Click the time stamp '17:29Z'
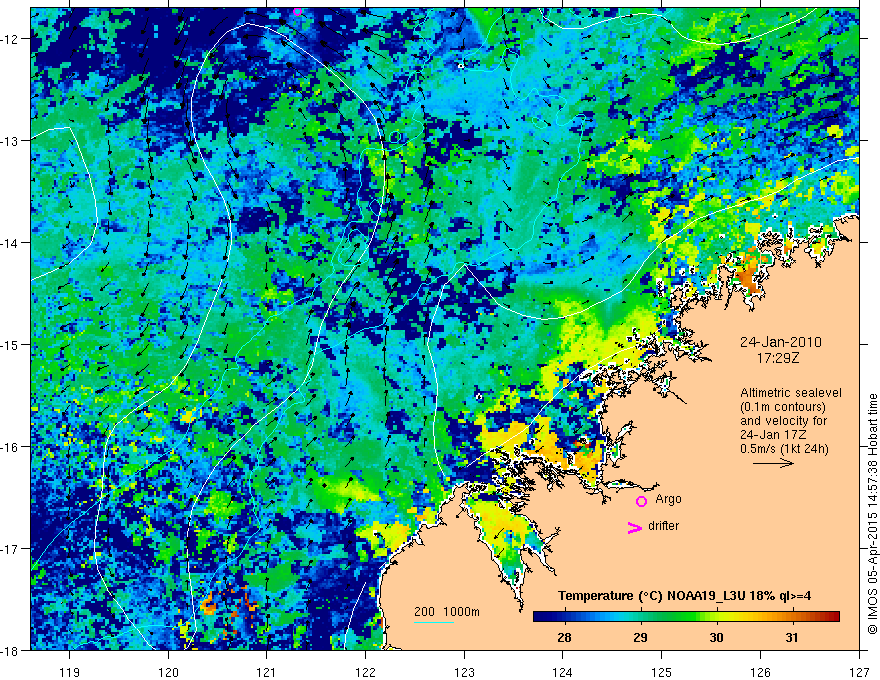Viewport: 880px width, 680px height. (777, 357)
